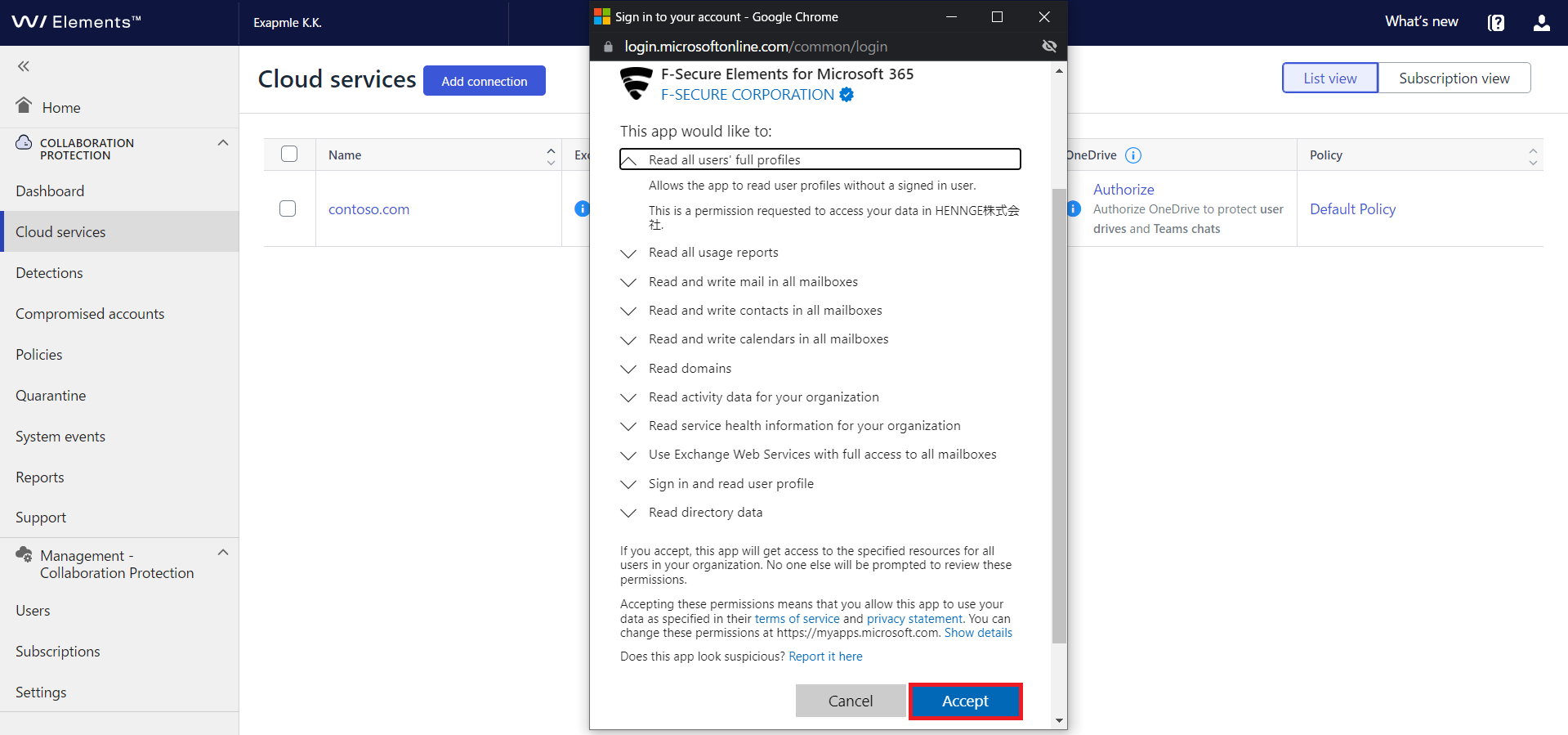Collapse the sidebar with double-chevron icon
This screenshot has height=735, width=1568.
24,66
